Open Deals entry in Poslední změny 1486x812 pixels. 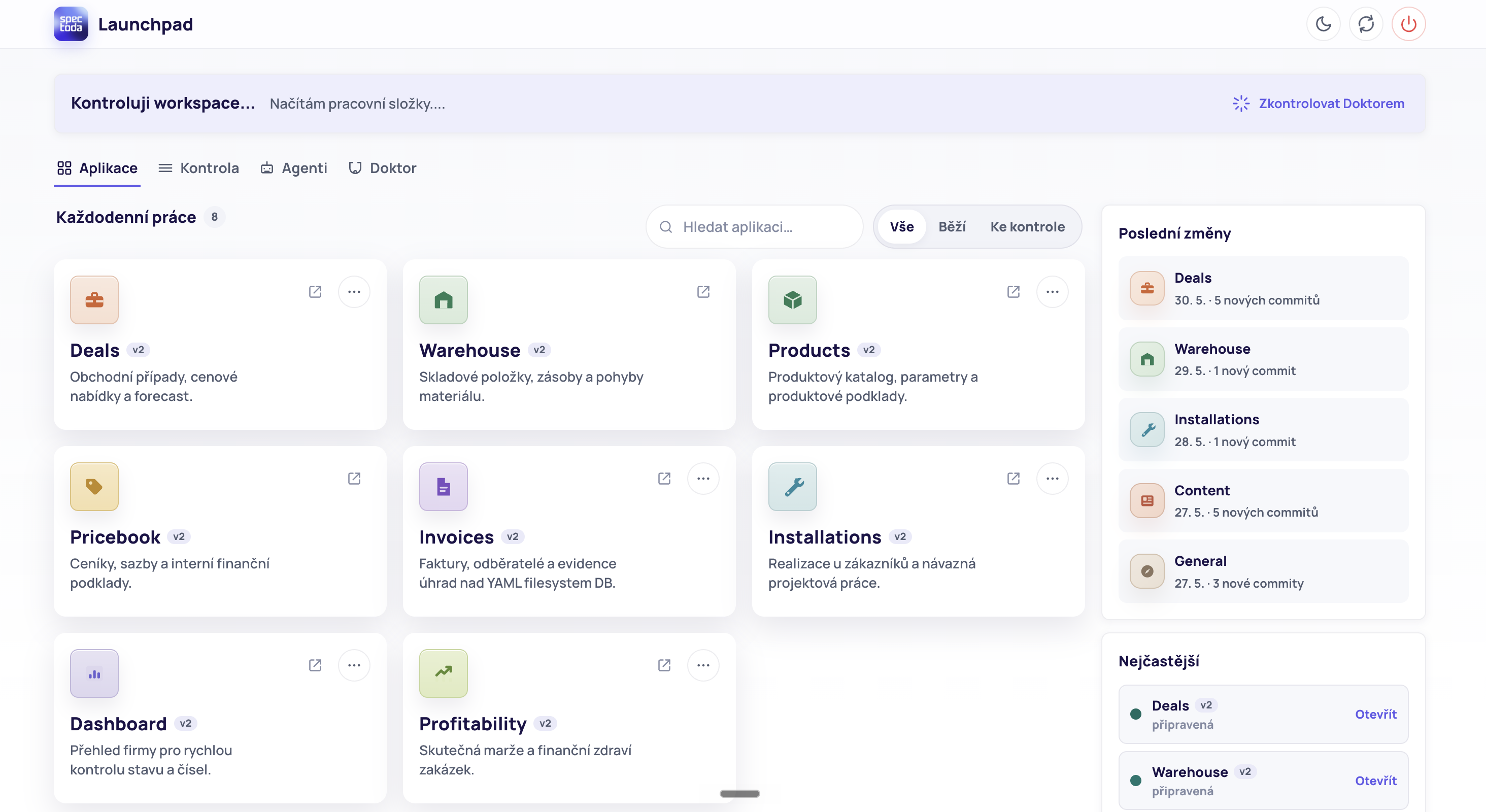[1263, 288]
